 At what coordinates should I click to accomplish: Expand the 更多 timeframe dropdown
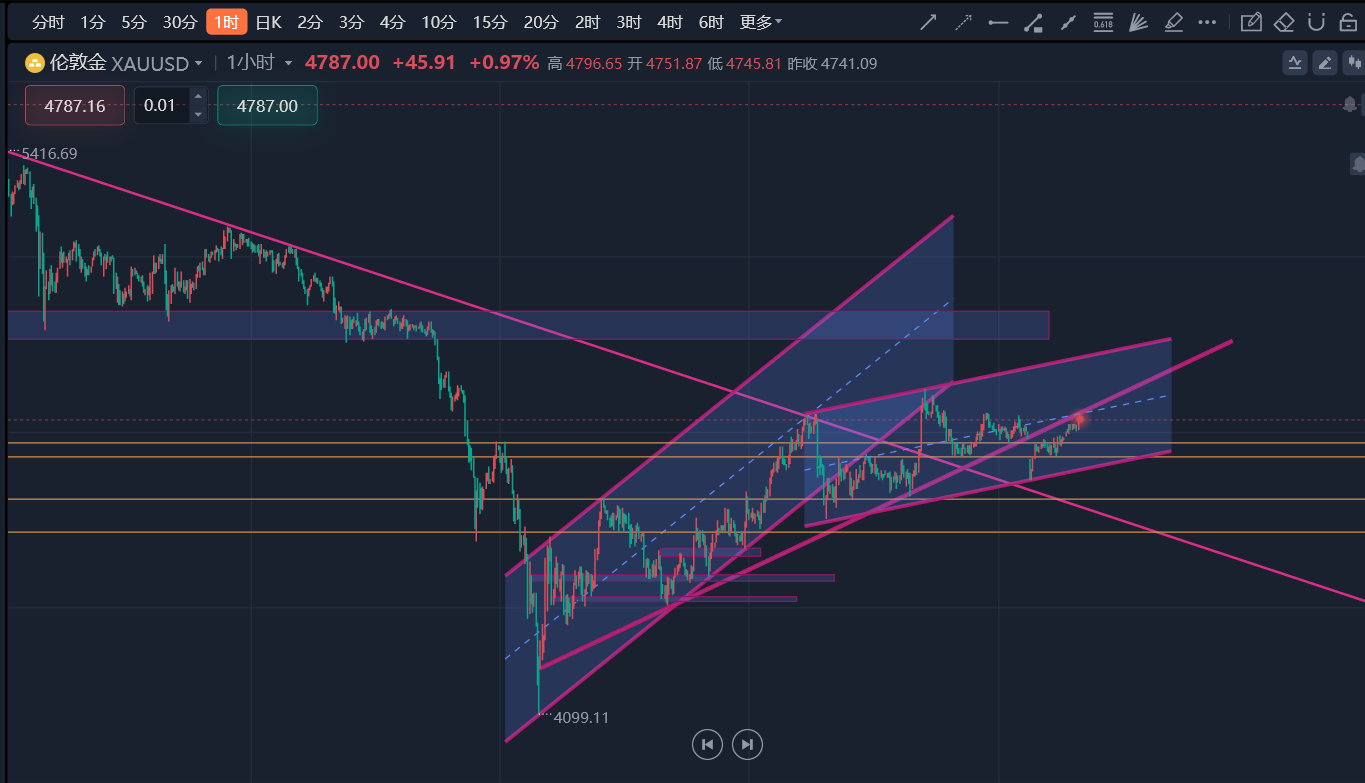point(760,22)
